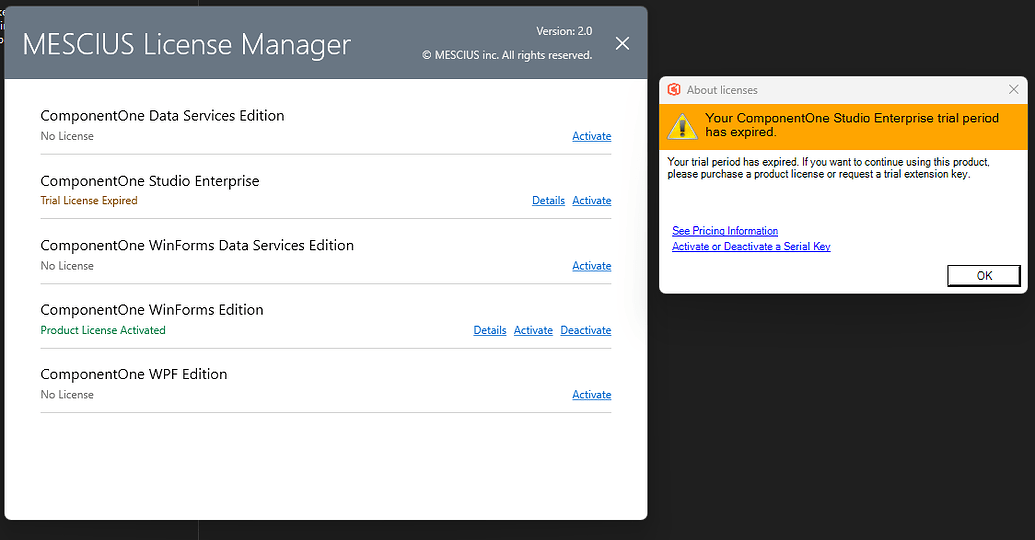1035x540 pixels.
Task: Click No License under WPF Edition
Action: [67, 395]
